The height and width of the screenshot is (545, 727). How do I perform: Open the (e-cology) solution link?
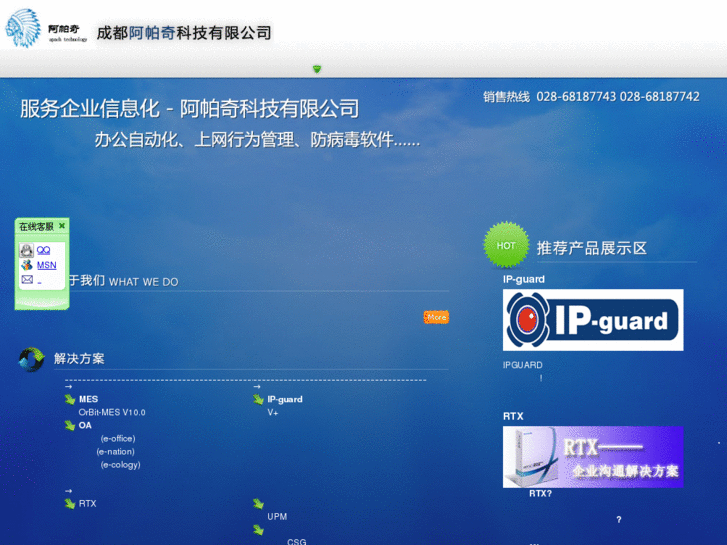click(x=120, y=464)
